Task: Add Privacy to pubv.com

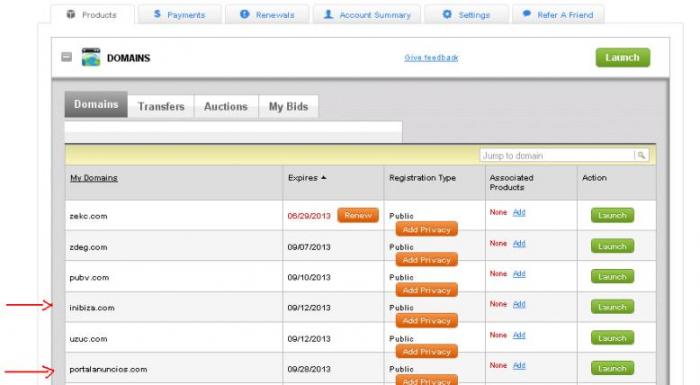Action: click(427, 290)
